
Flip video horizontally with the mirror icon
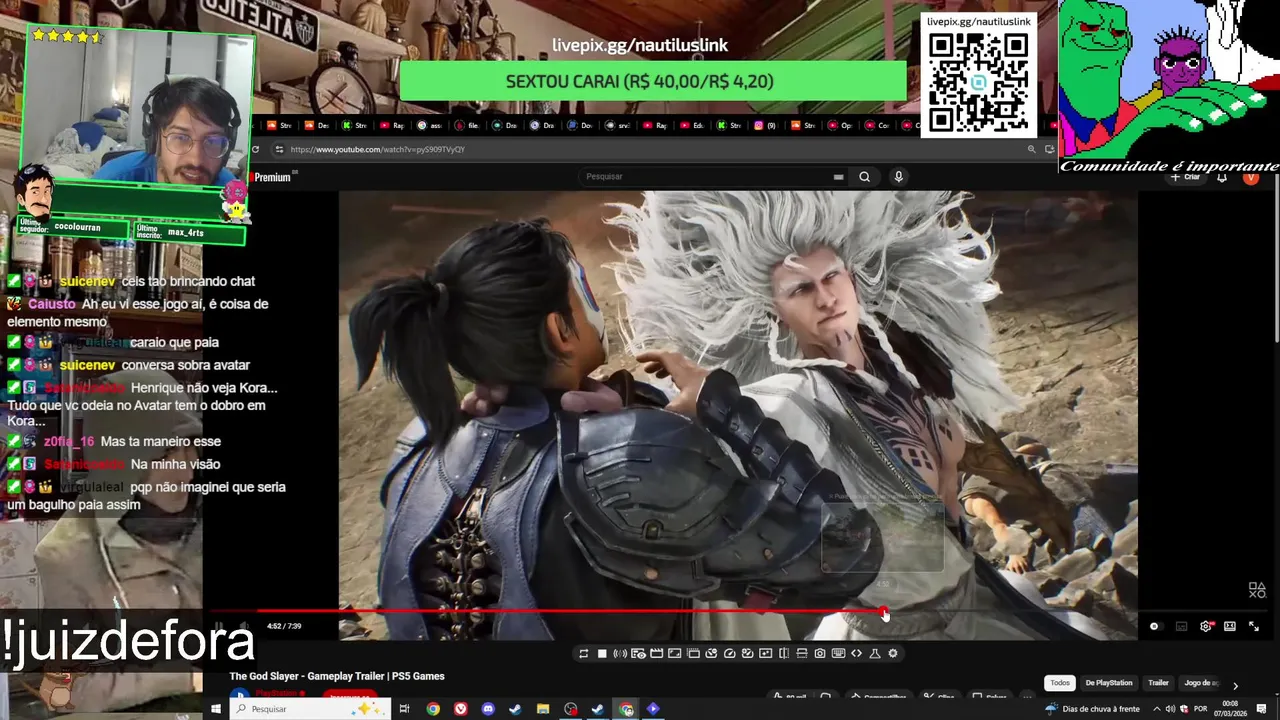[x=784, y=653]
